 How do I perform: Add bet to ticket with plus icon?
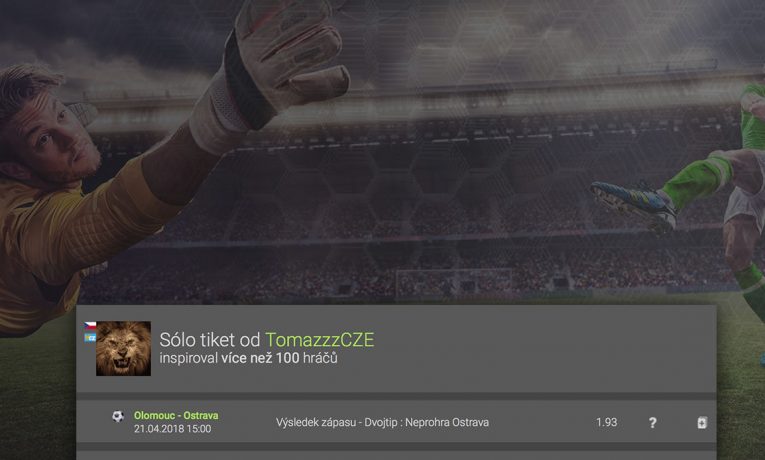[702, 422]
